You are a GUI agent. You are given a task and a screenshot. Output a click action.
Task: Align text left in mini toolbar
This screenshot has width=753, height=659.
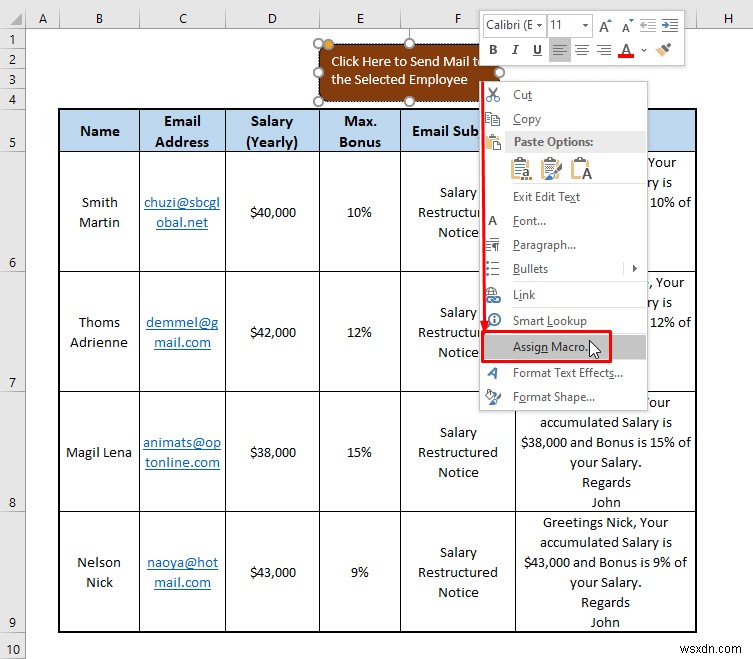coord(559,50)
